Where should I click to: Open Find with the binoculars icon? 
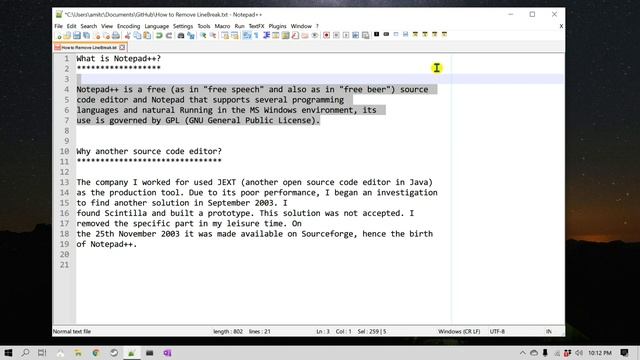coord(181,36)
